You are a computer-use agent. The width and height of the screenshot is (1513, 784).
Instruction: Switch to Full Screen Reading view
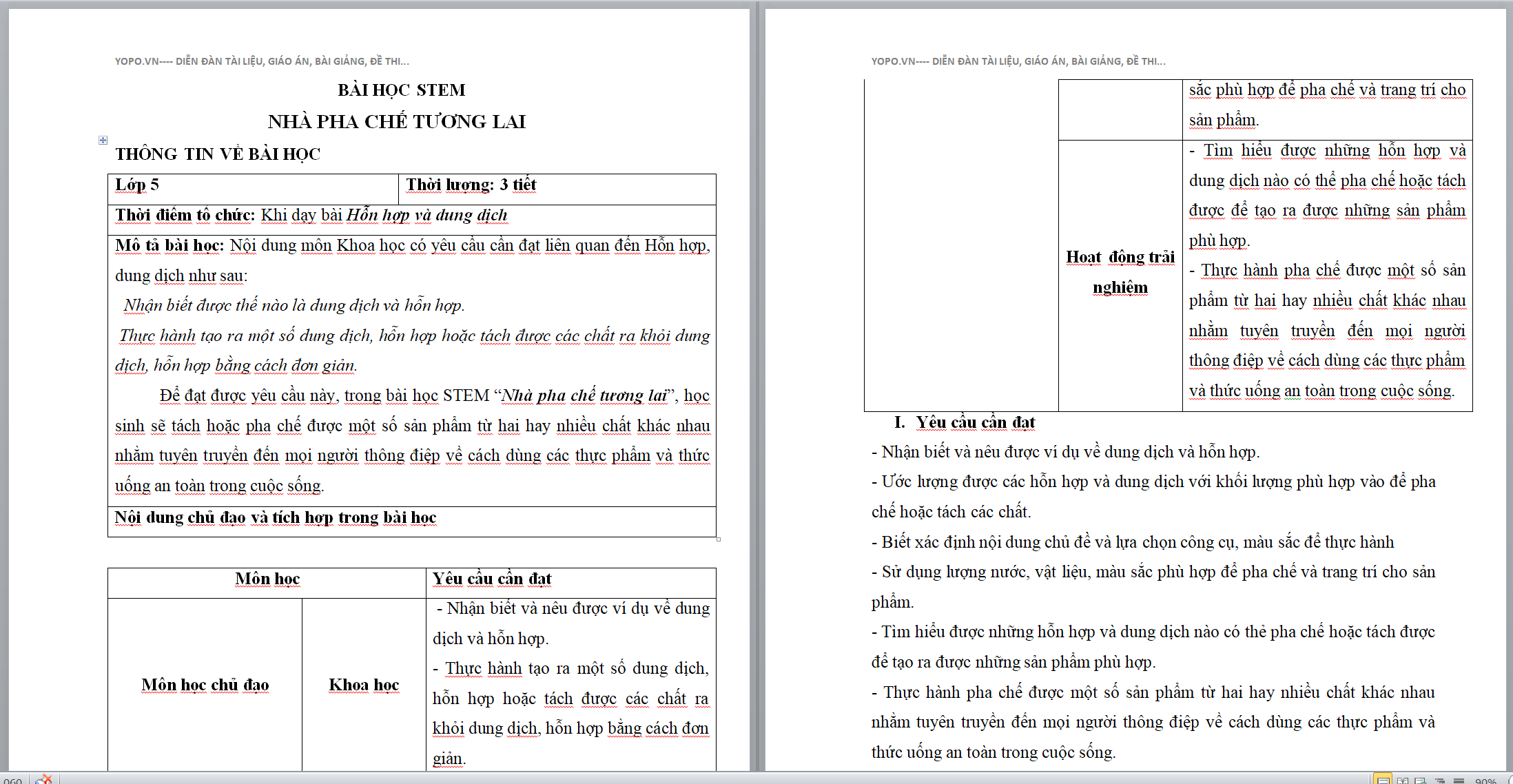point(1402,781)
